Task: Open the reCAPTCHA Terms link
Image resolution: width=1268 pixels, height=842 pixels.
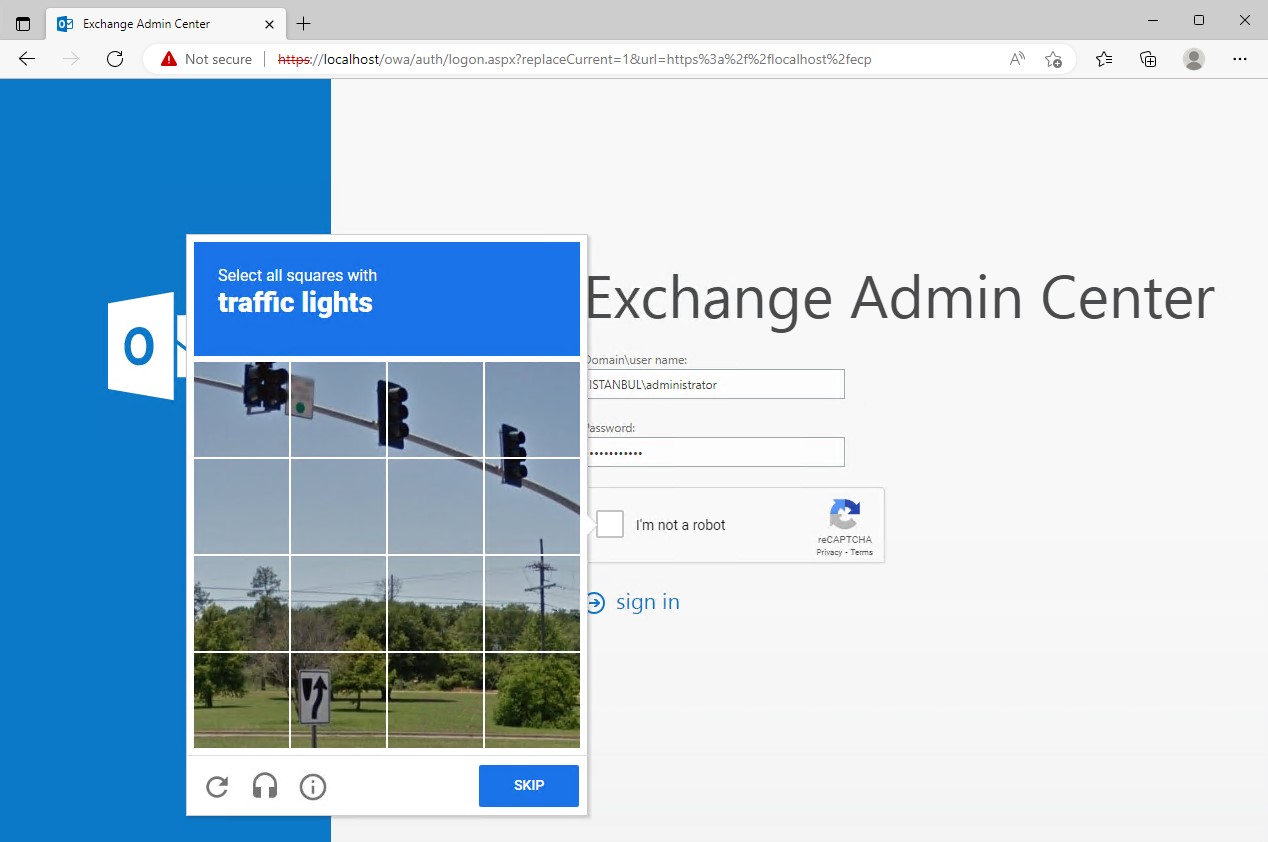Action: click(862, 552)
